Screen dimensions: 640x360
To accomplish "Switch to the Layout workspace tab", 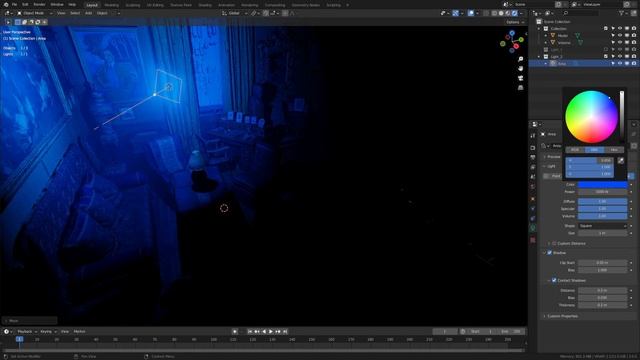I will point(92,5).
